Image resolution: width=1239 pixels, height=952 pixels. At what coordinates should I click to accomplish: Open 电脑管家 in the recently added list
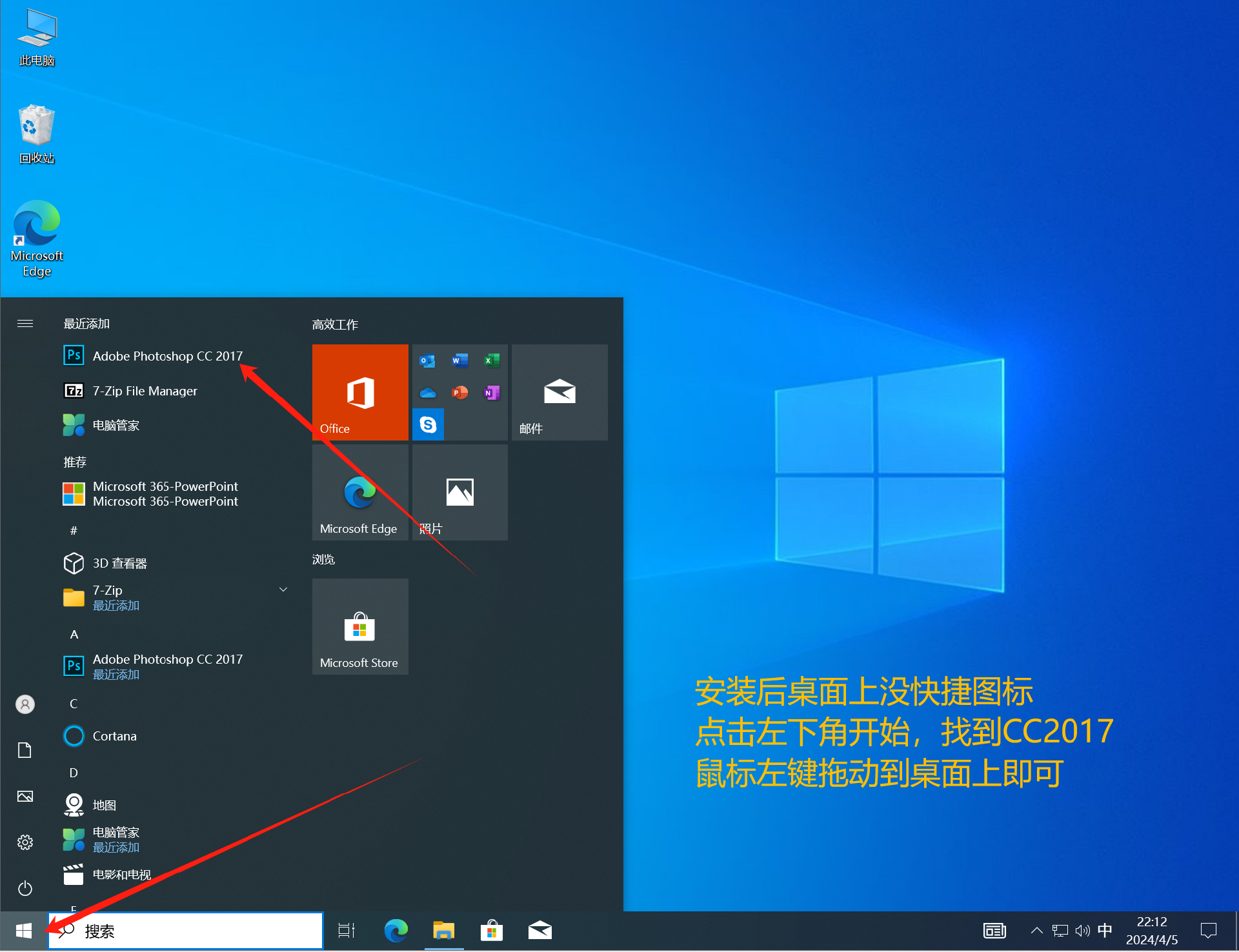[174, 425]
